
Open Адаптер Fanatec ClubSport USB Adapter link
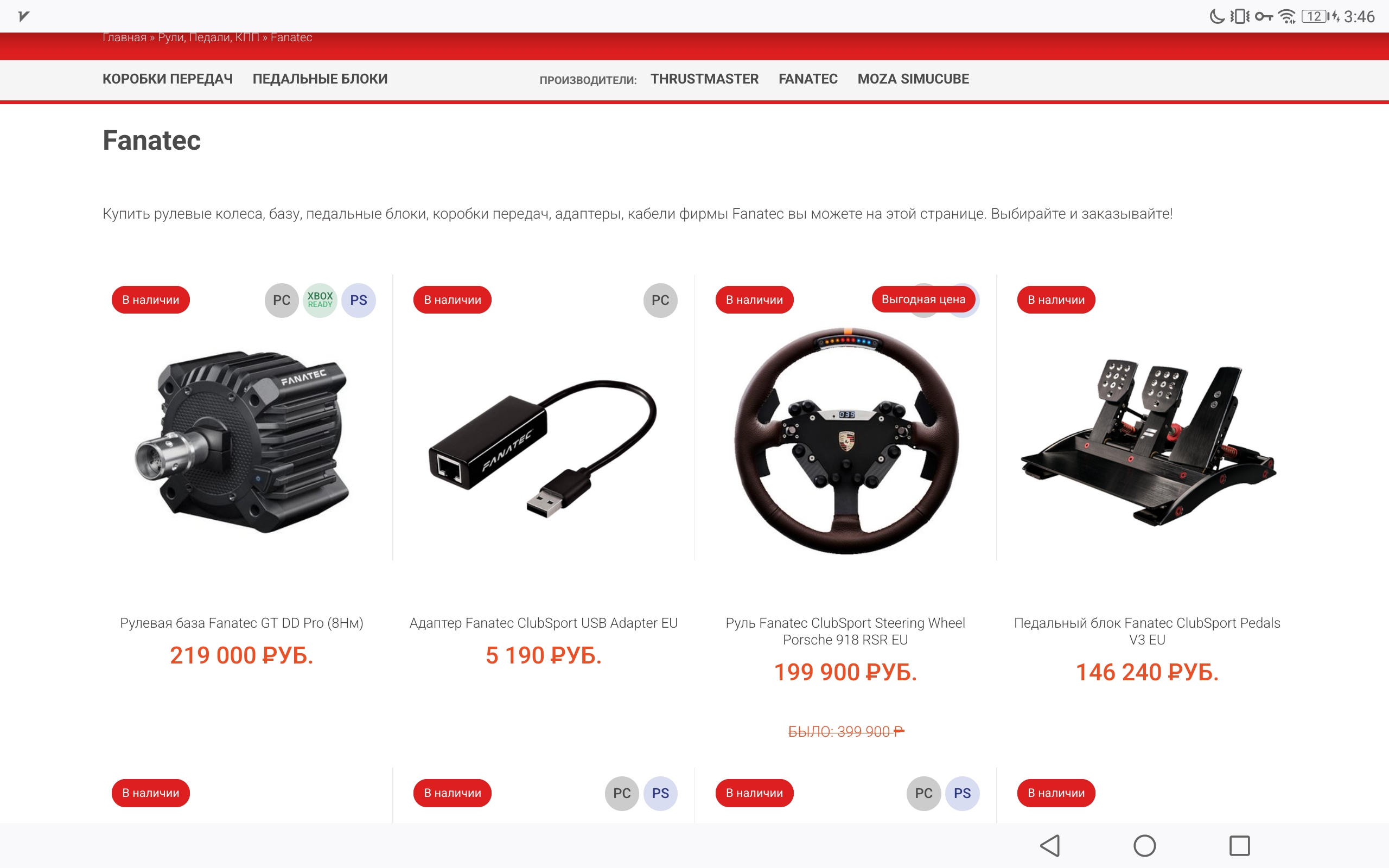click(544, 623)
